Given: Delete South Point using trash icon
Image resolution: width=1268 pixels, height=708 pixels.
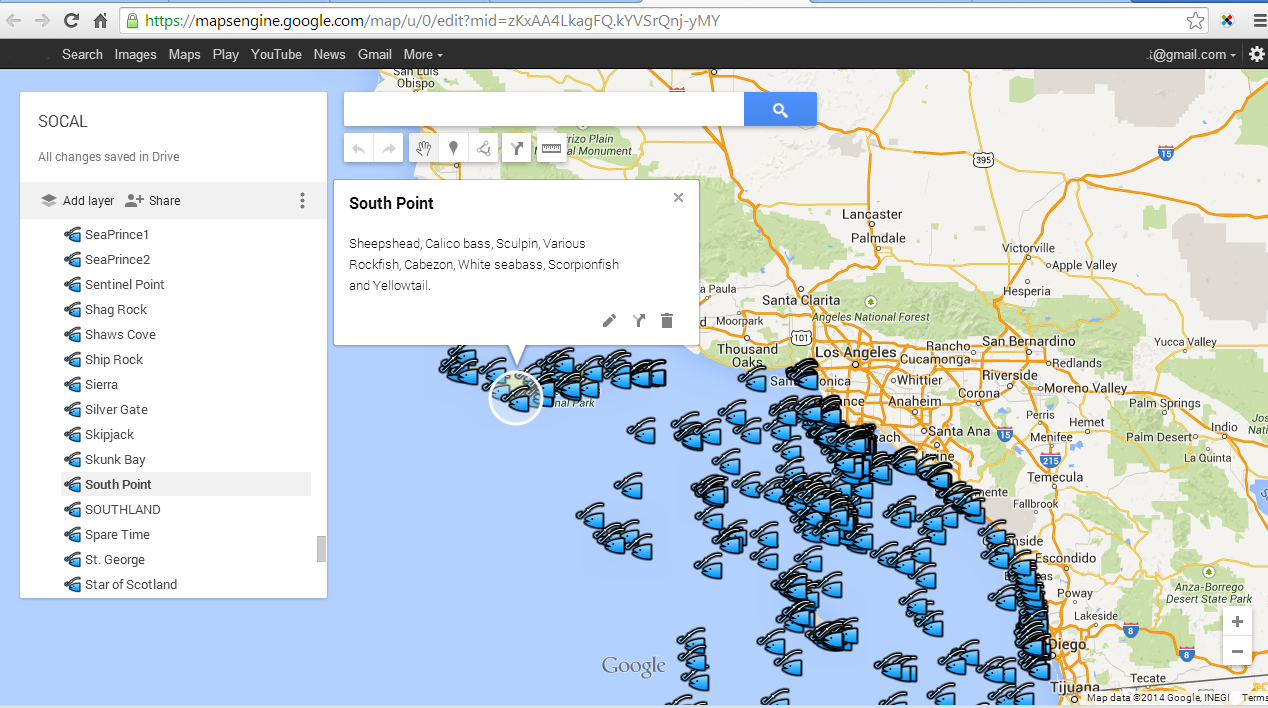Looking at the screenshot, I should [667, 321].
